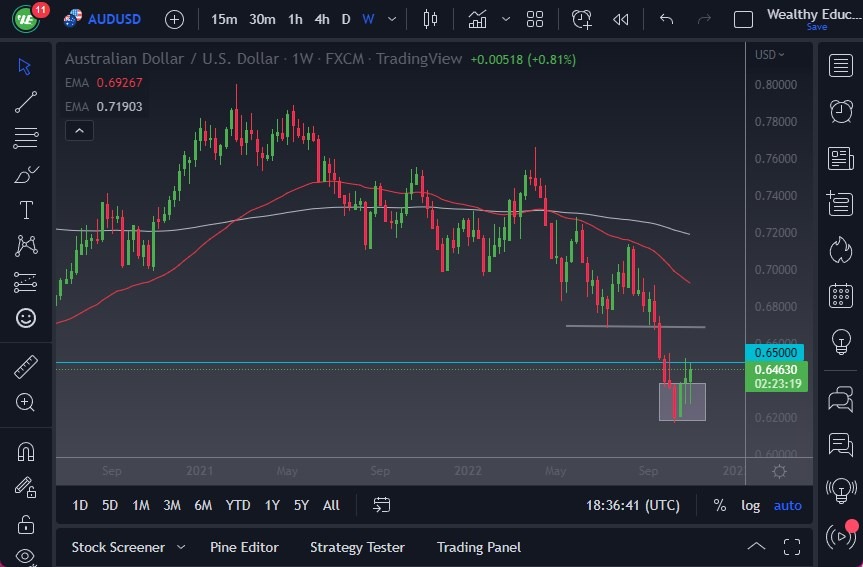The width and height of the screenshot is (863, 567).
Task: Open the USD currency dropdown
Action: coord(769,55)
